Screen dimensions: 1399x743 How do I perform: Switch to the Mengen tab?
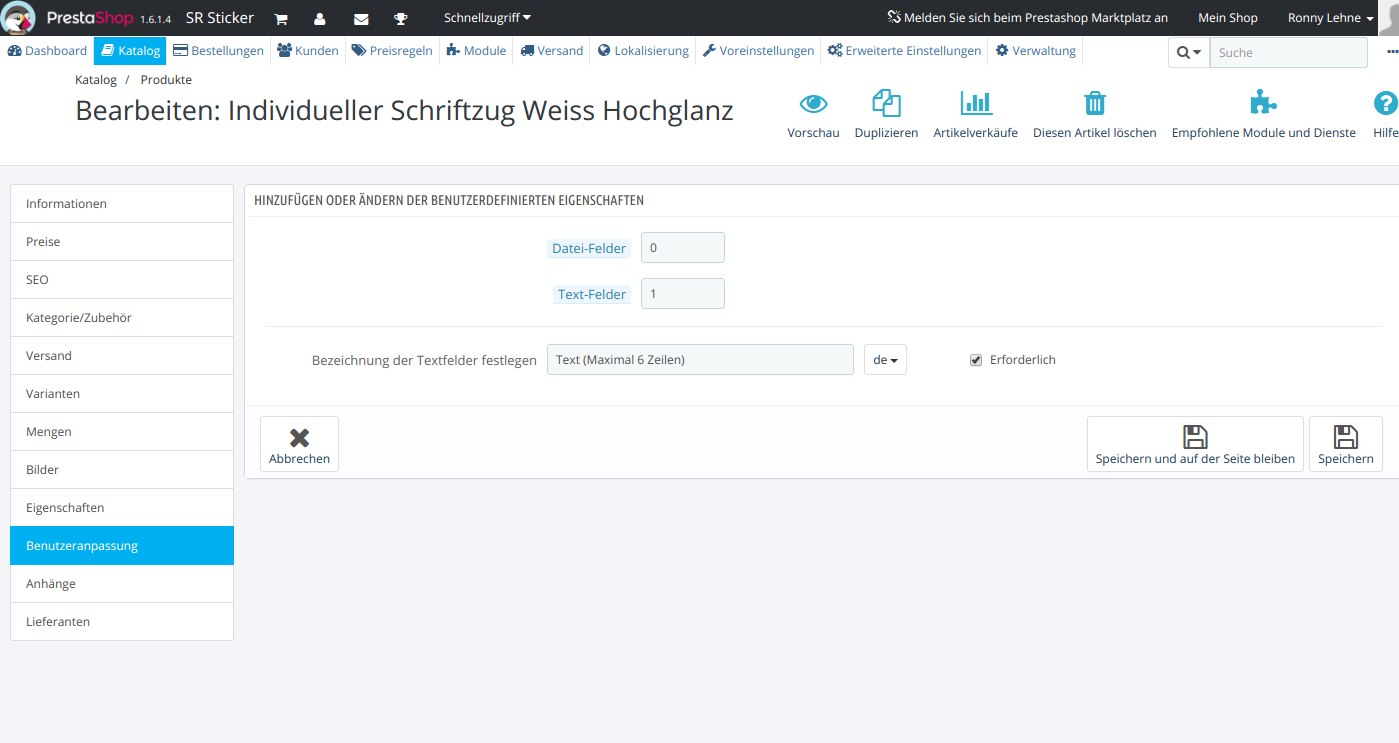tap(122, 432)
